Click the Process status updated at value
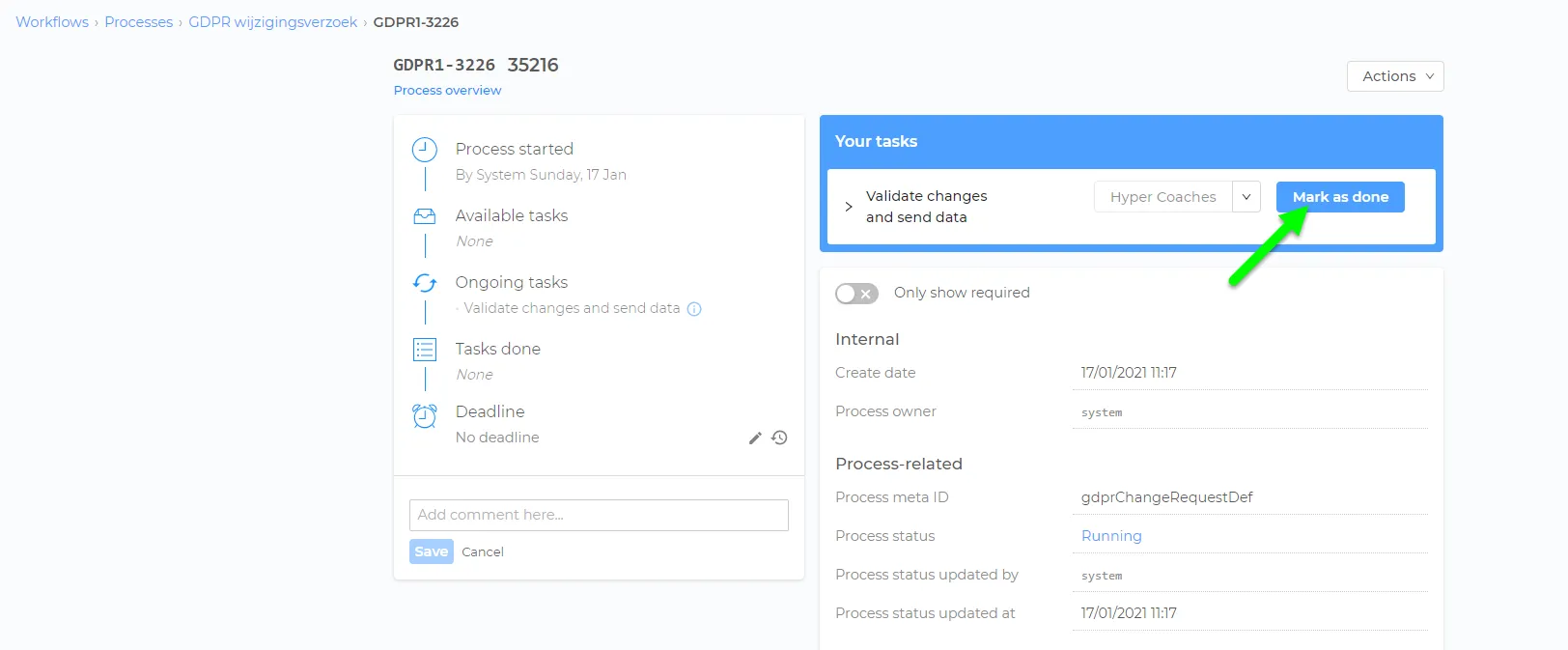 (x=1129, y=613)
